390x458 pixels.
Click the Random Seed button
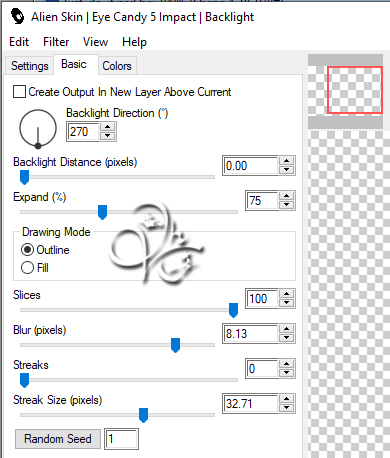[x=58, y=439]
